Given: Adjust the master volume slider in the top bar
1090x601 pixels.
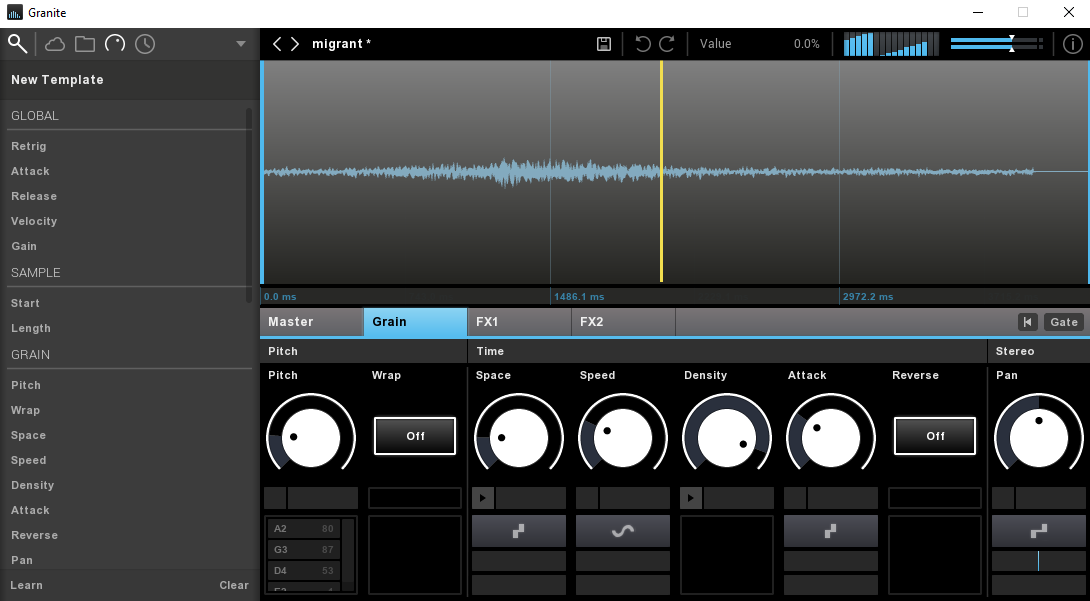Looking at the screenshot, I should 996,44.
